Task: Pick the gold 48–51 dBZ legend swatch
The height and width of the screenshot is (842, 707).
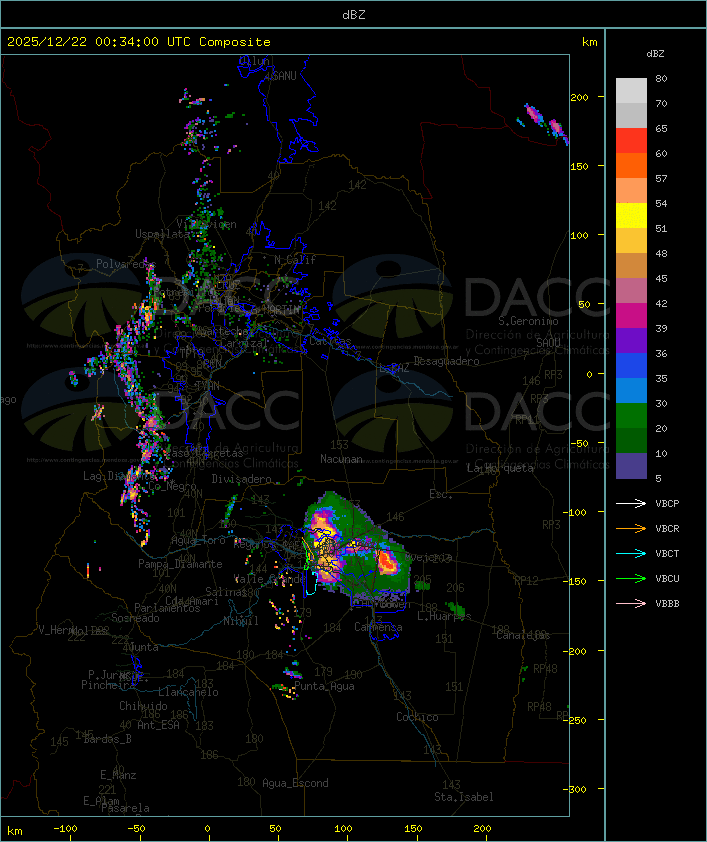Action: point(631,240)
